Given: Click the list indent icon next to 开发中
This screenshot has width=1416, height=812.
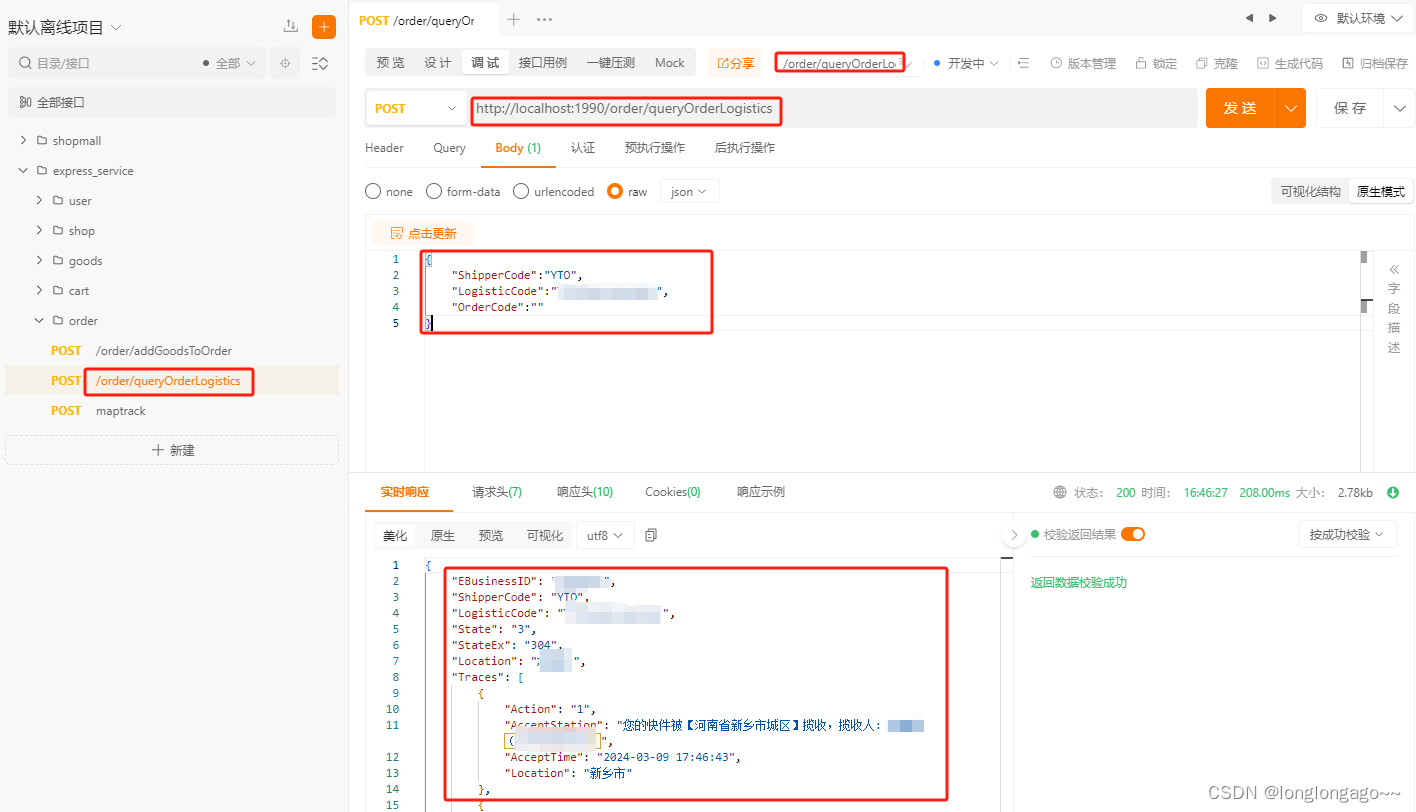Looking at the screenshot, I should point(1024,63).
